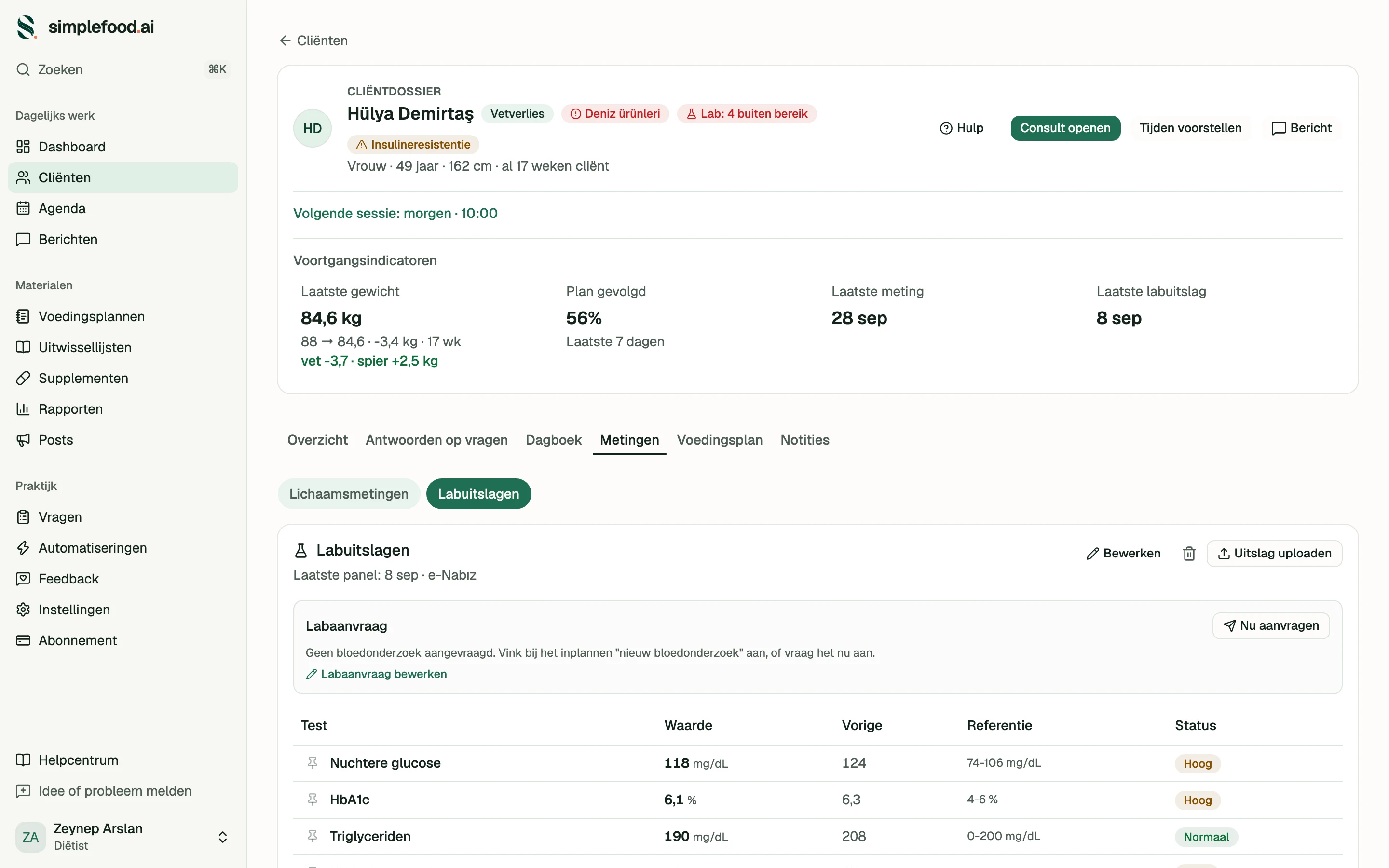The image size is (1389, 868).
Task: Click the 56% plan gevolgd value
Action: [x=584, y=318]
